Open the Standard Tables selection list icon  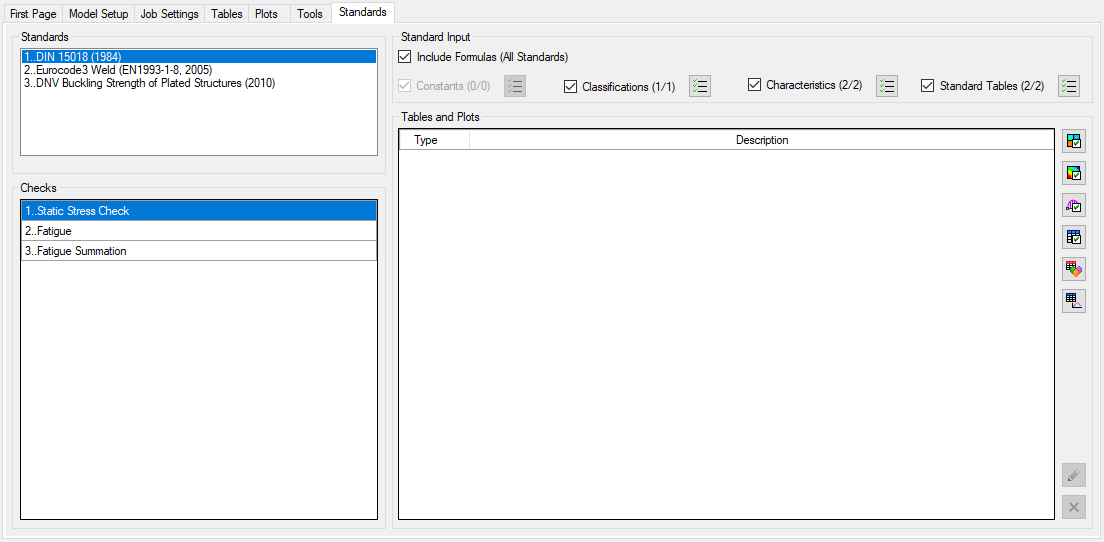click(x=1069, y=86)
